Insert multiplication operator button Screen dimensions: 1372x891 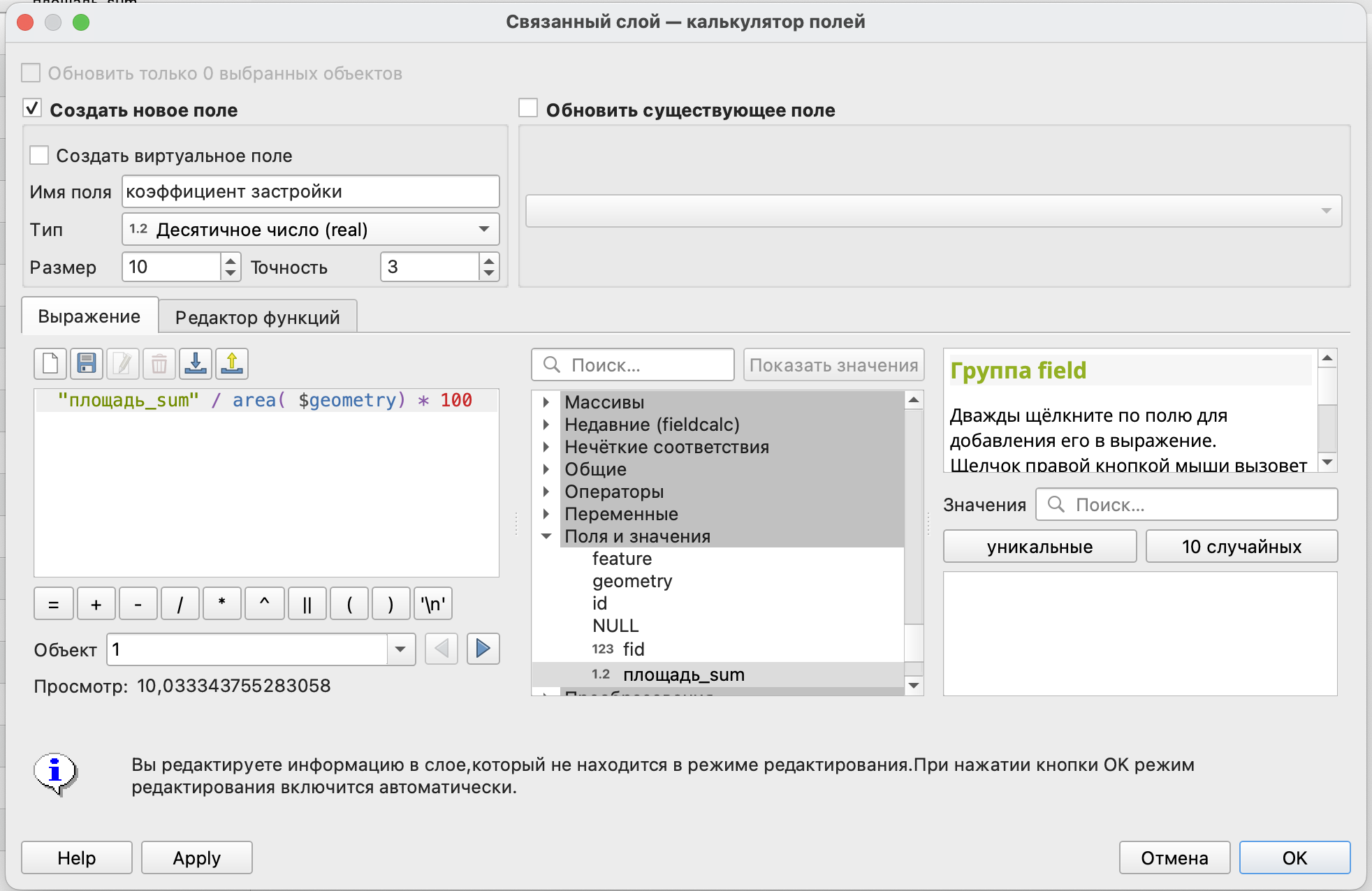click(221, 604)
